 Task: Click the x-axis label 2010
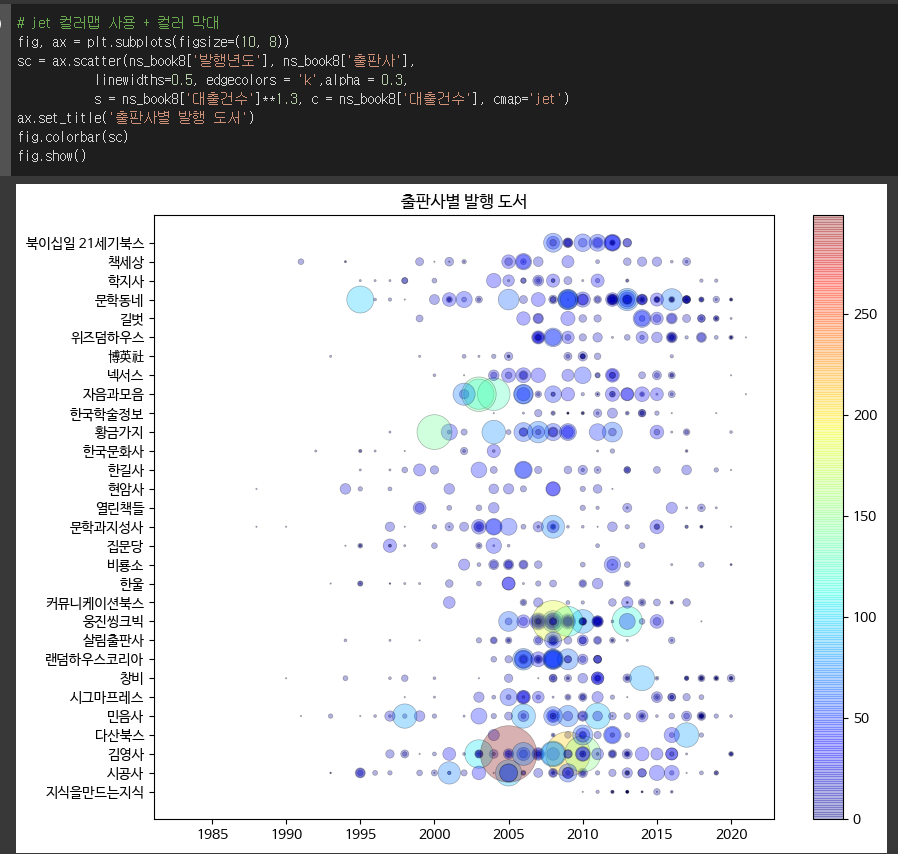(x=582, y=834)
